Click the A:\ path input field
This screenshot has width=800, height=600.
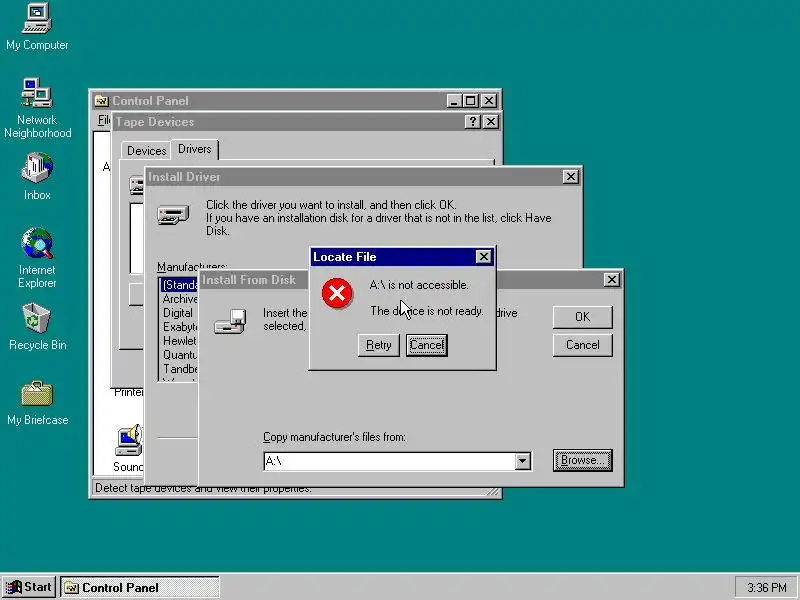(389, 461)
